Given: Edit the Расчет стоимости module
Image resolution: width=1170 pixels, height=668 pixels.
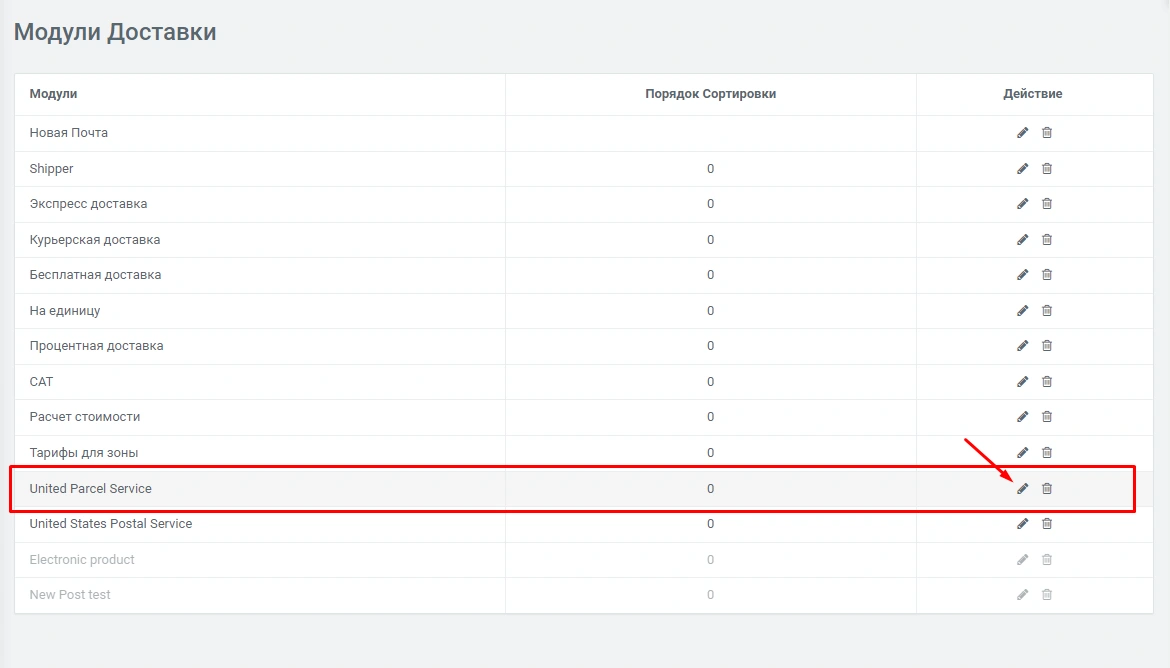Looking at the screenshot, I should click(x=1022, y=417).
